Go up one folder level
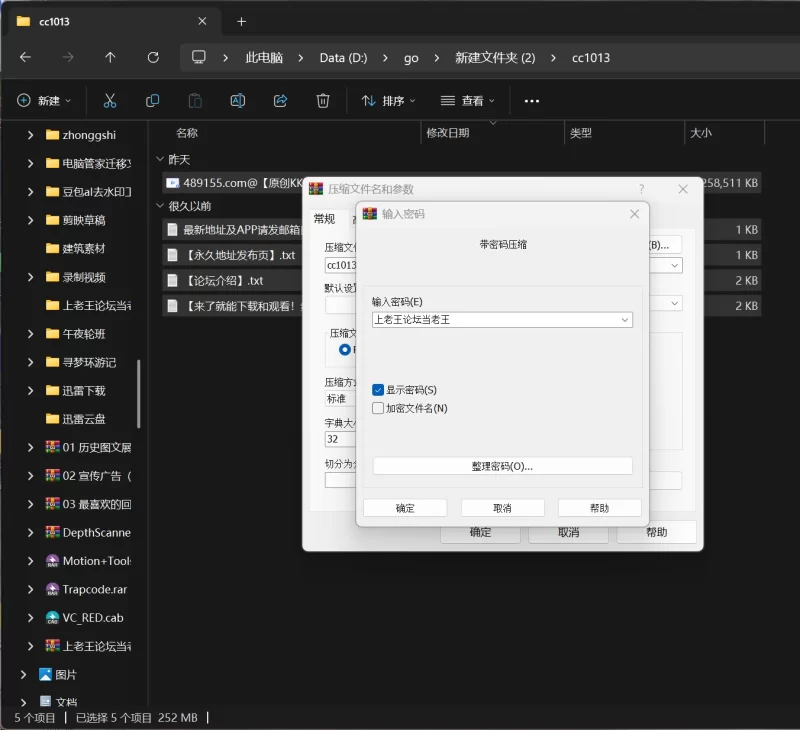 pos(110,57)
